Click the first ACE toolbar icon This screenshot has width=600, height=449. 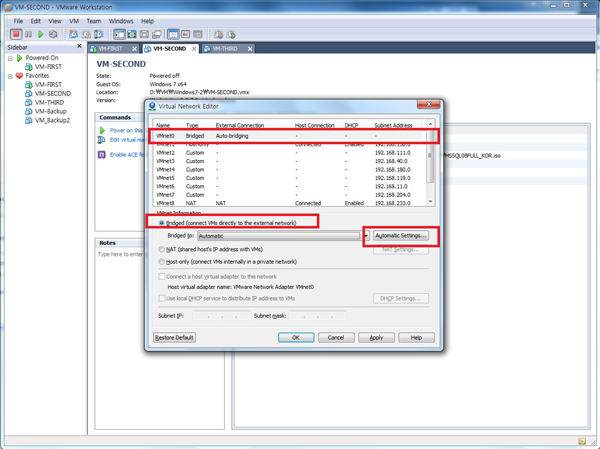[218, 34]
